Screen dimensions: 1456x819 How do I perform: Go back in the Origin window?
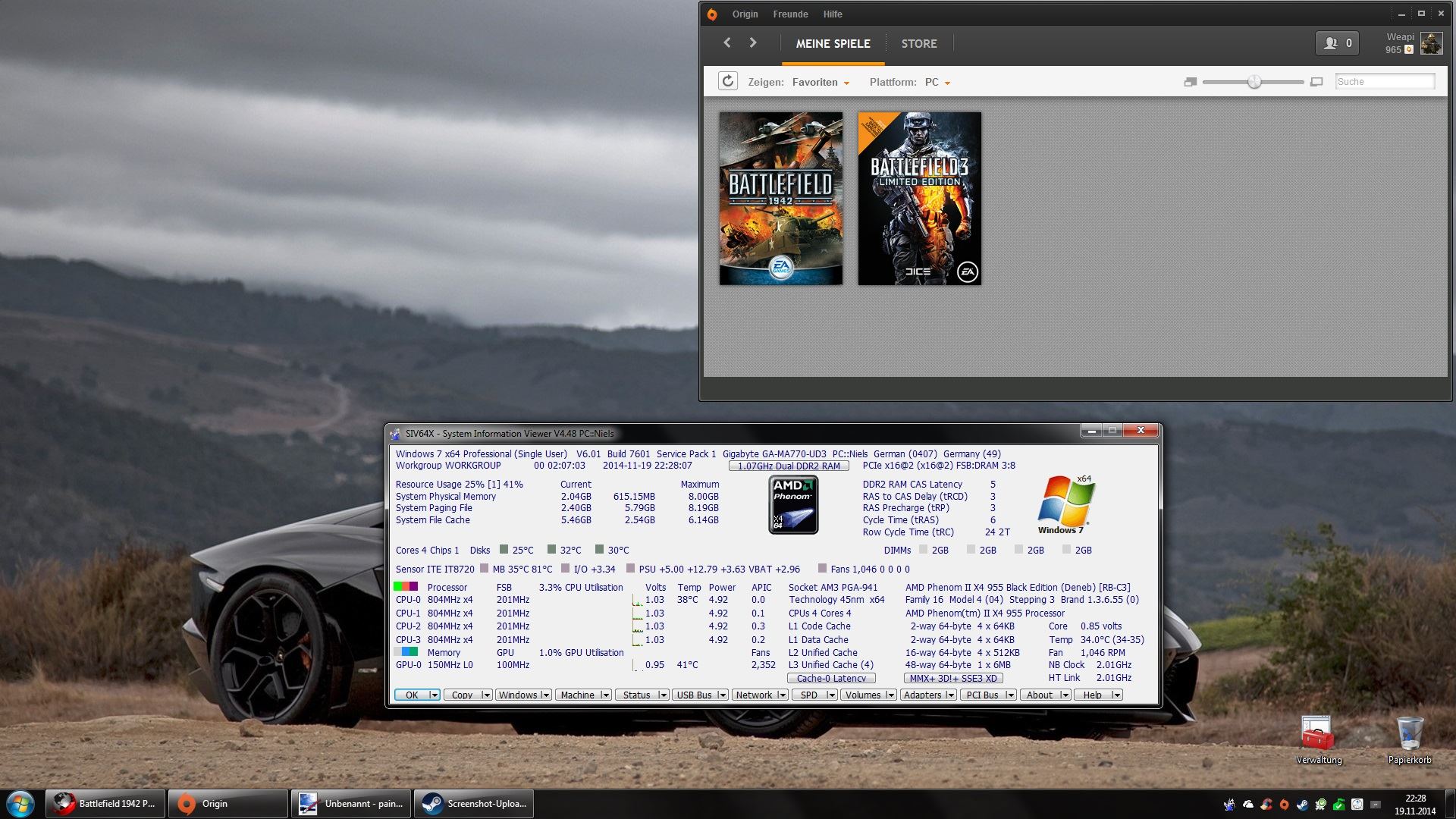(x=727, y=42)
